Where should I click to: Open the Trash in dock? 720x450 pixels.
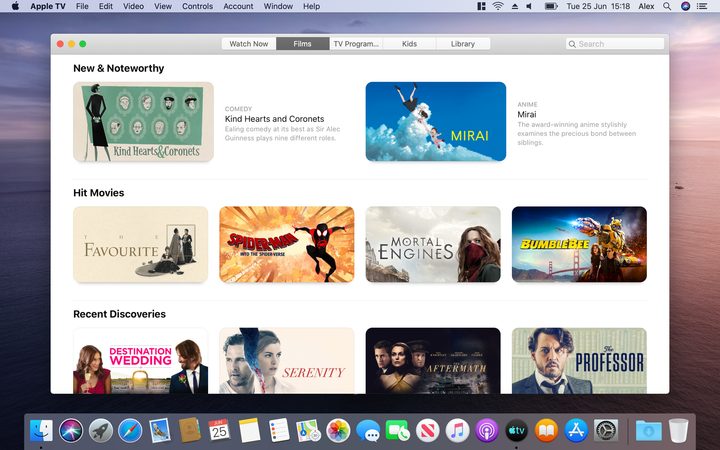[x=679, y=431]
